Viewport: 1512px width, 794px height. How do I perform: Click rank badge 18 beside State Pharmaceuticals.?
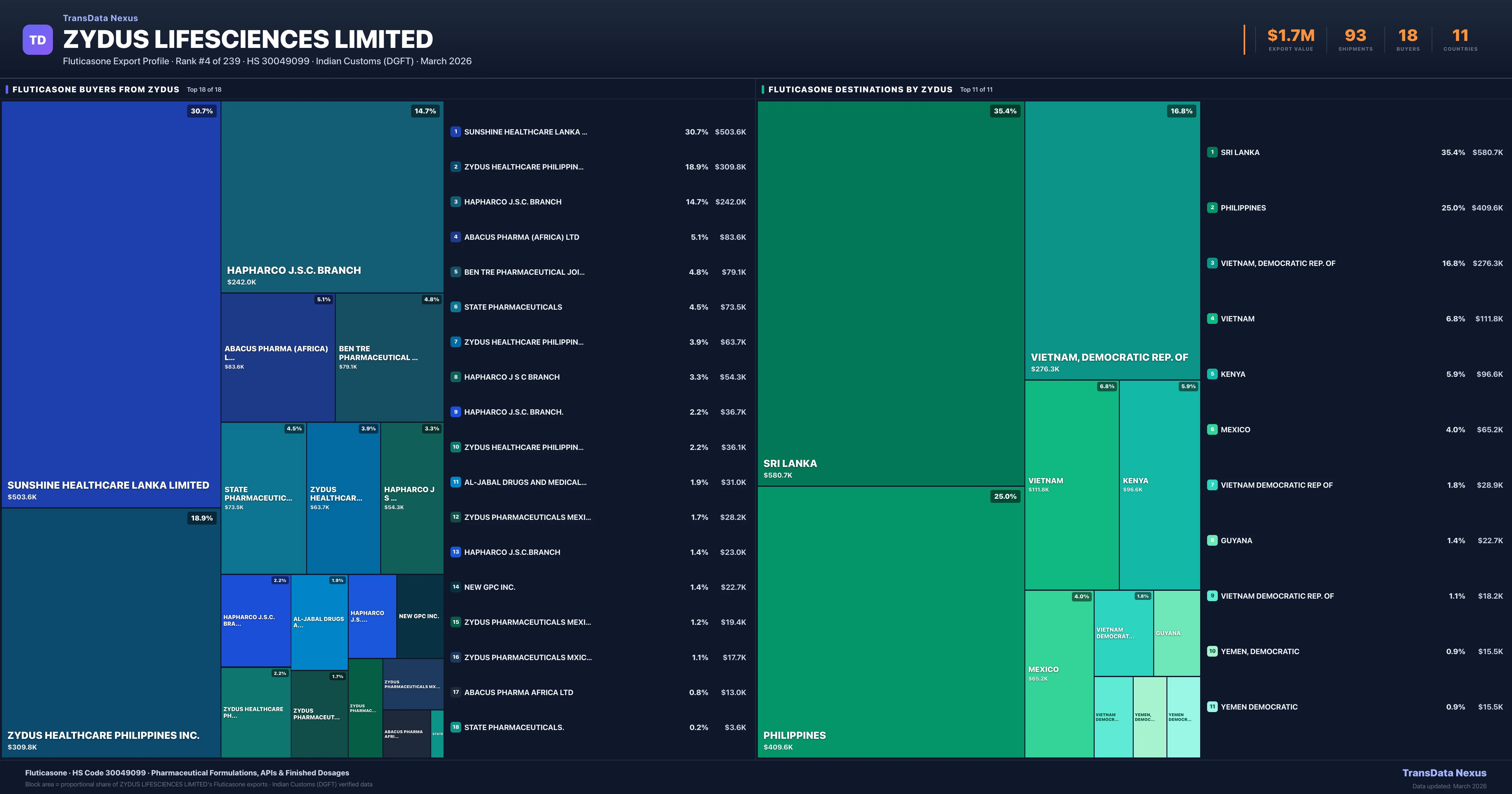click(x=455, y=727)
